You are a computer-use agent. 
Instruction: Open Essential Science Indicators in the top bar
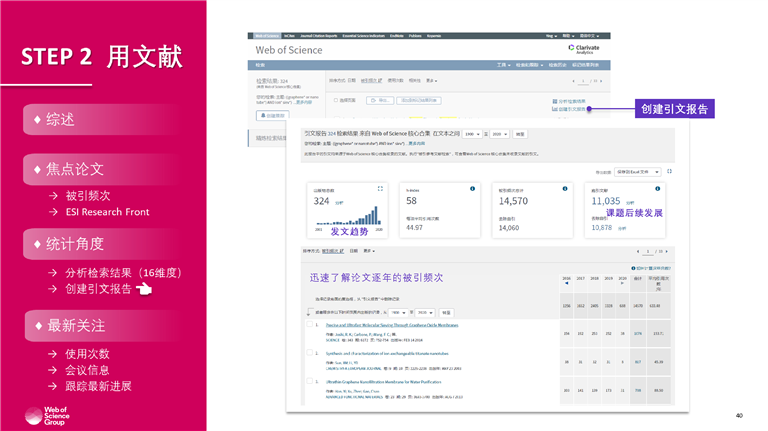[363, 36]
